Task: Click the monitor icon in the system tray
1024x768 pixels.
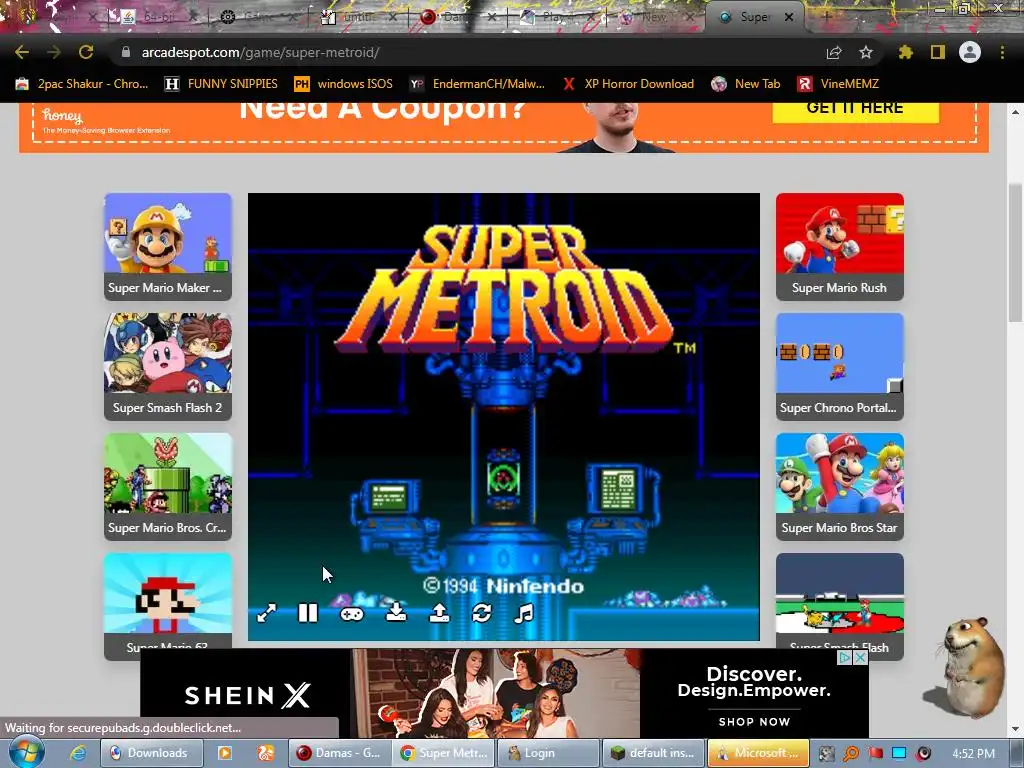Action: [x=899, y=754]
